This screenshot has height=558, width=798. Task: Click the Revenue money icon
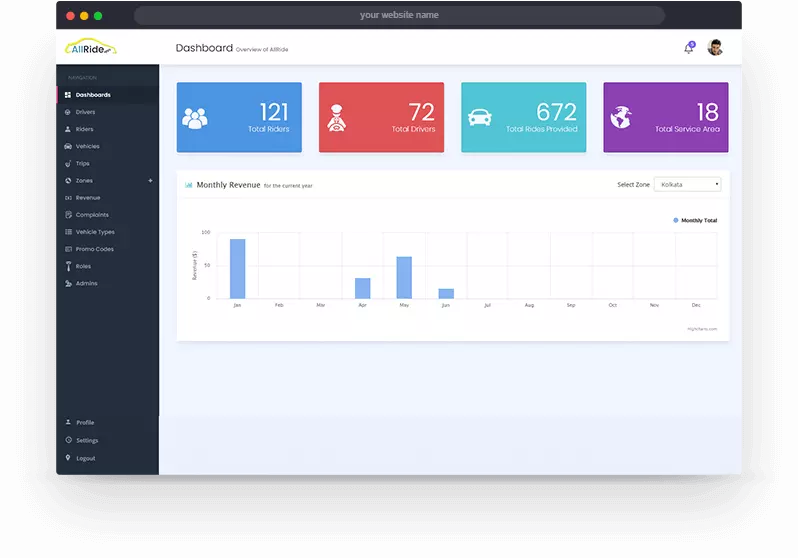point(68,198)
